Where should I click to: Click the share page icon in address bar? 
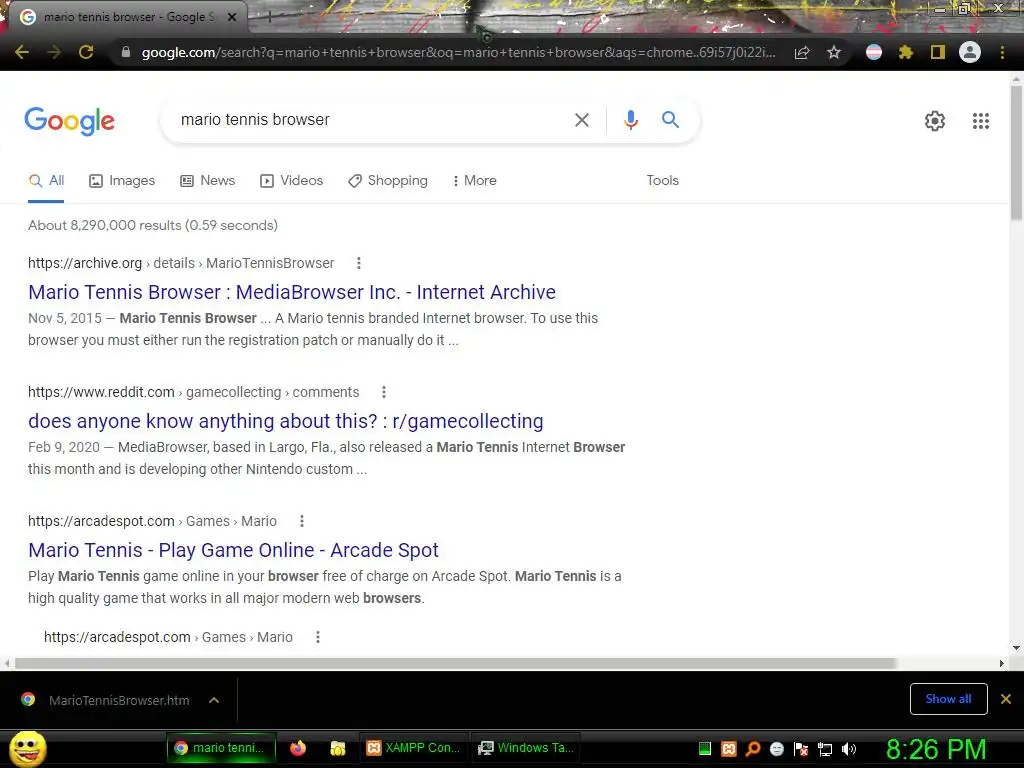802,52
